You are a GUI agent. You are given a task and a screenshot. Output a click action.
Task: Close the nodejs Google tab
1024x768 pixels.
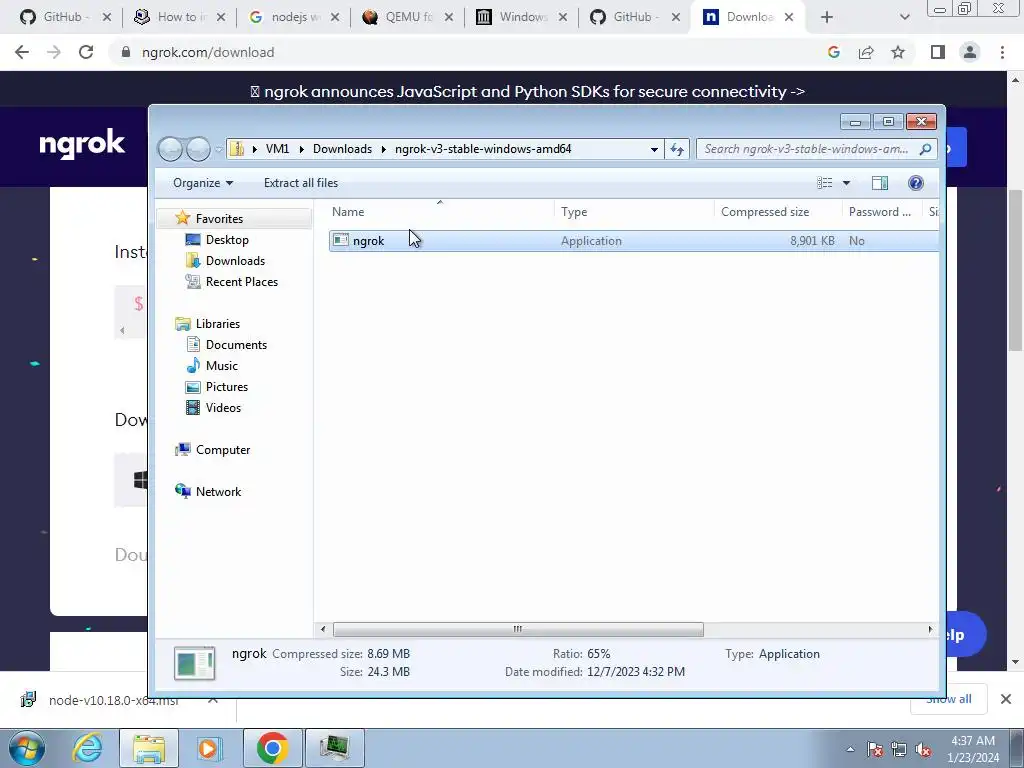334,17
